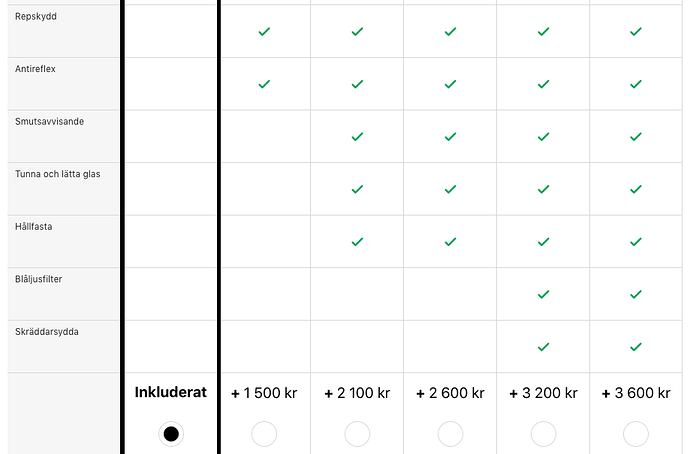
Task: Click Blåljusfilter checkmark in 3 200 kr column
Action: point(543,294)
